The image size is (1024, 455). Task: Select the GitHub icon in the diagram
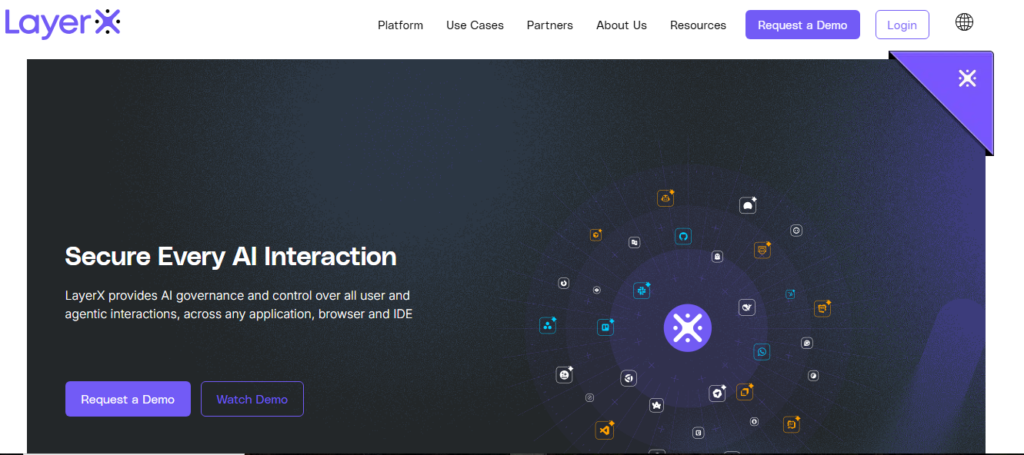683,236
